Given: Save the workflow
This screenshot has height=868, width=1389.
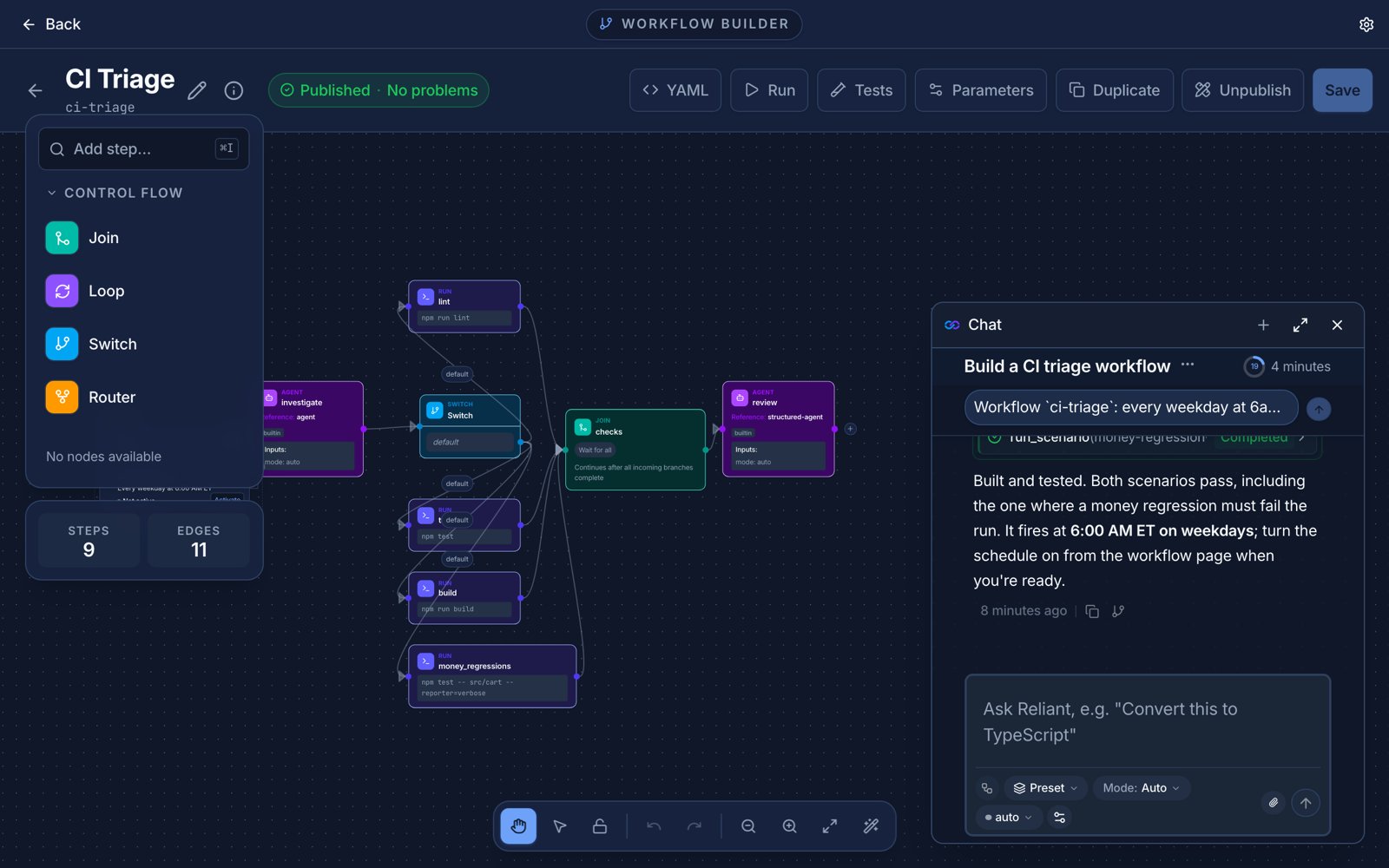Looking at the screenshot, I should [1342, 90].
